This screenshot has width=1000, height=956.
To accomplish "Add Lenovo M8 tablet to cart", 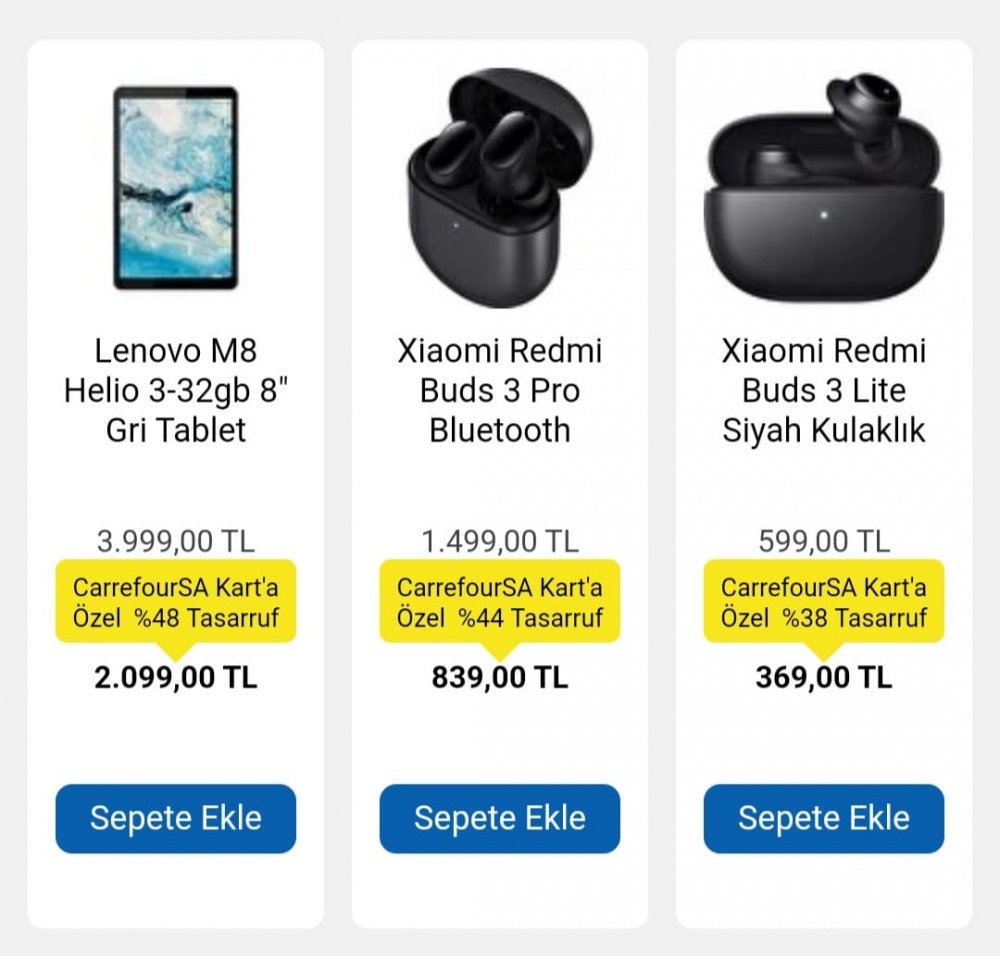I will click(x=176, y=818).
